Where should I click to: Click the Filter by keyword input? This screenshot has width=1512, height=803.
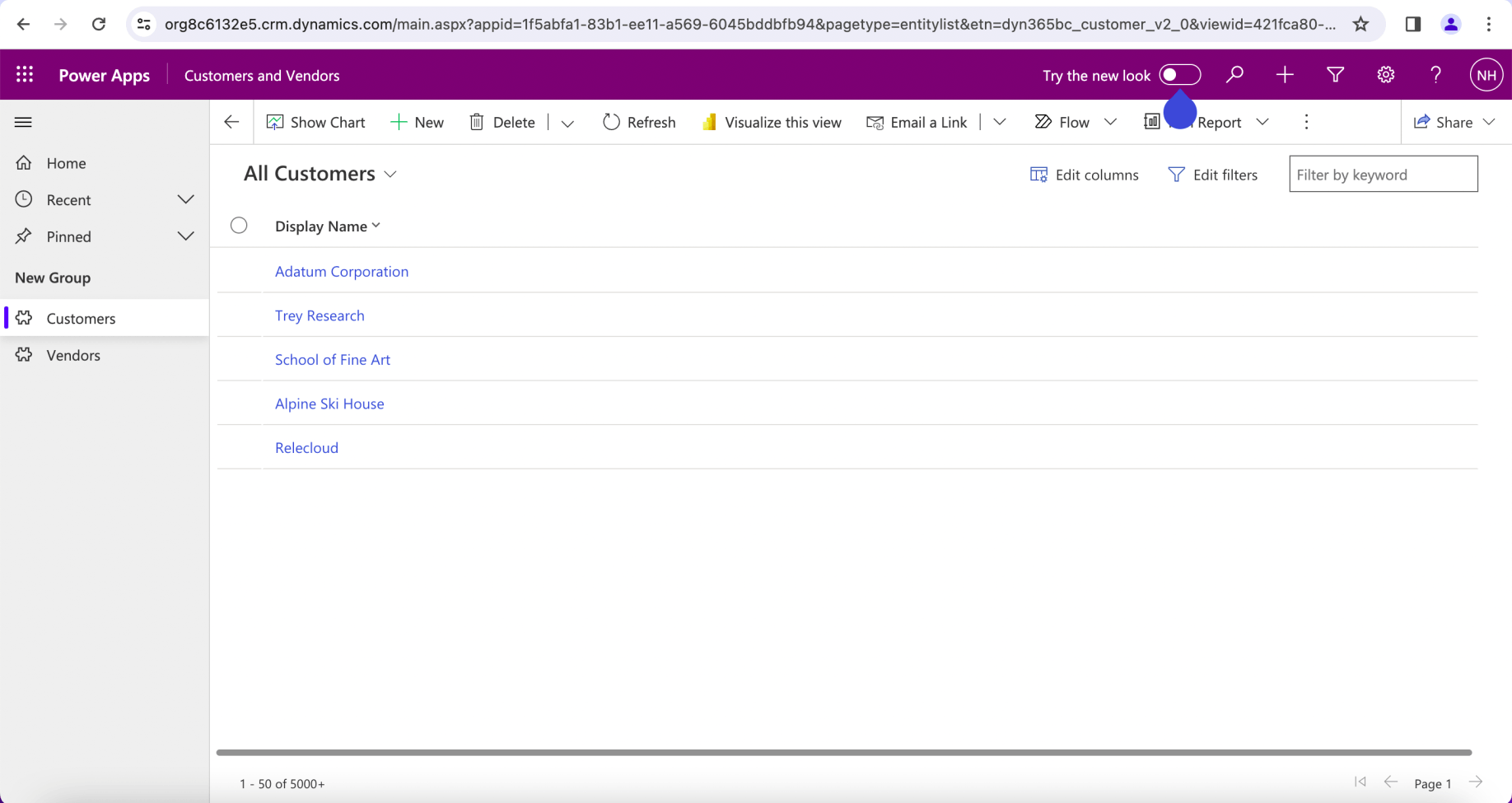pyautogui.click(x=1384, y=174)
